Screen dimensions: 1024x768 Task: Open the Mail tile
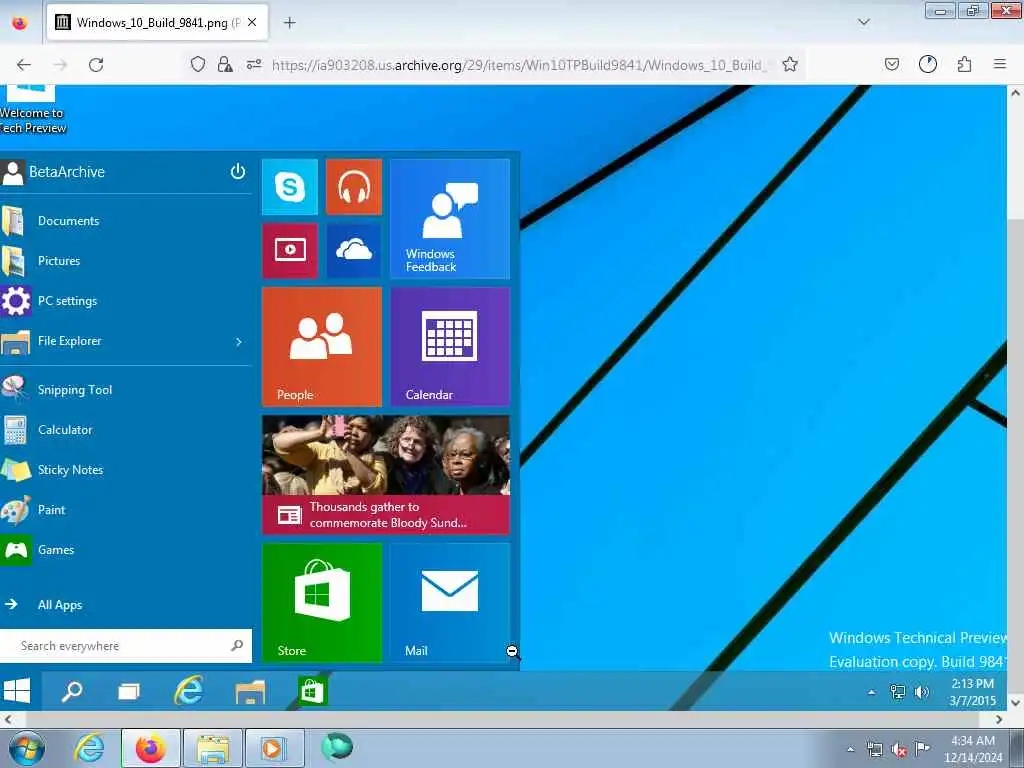pos(450,603)
